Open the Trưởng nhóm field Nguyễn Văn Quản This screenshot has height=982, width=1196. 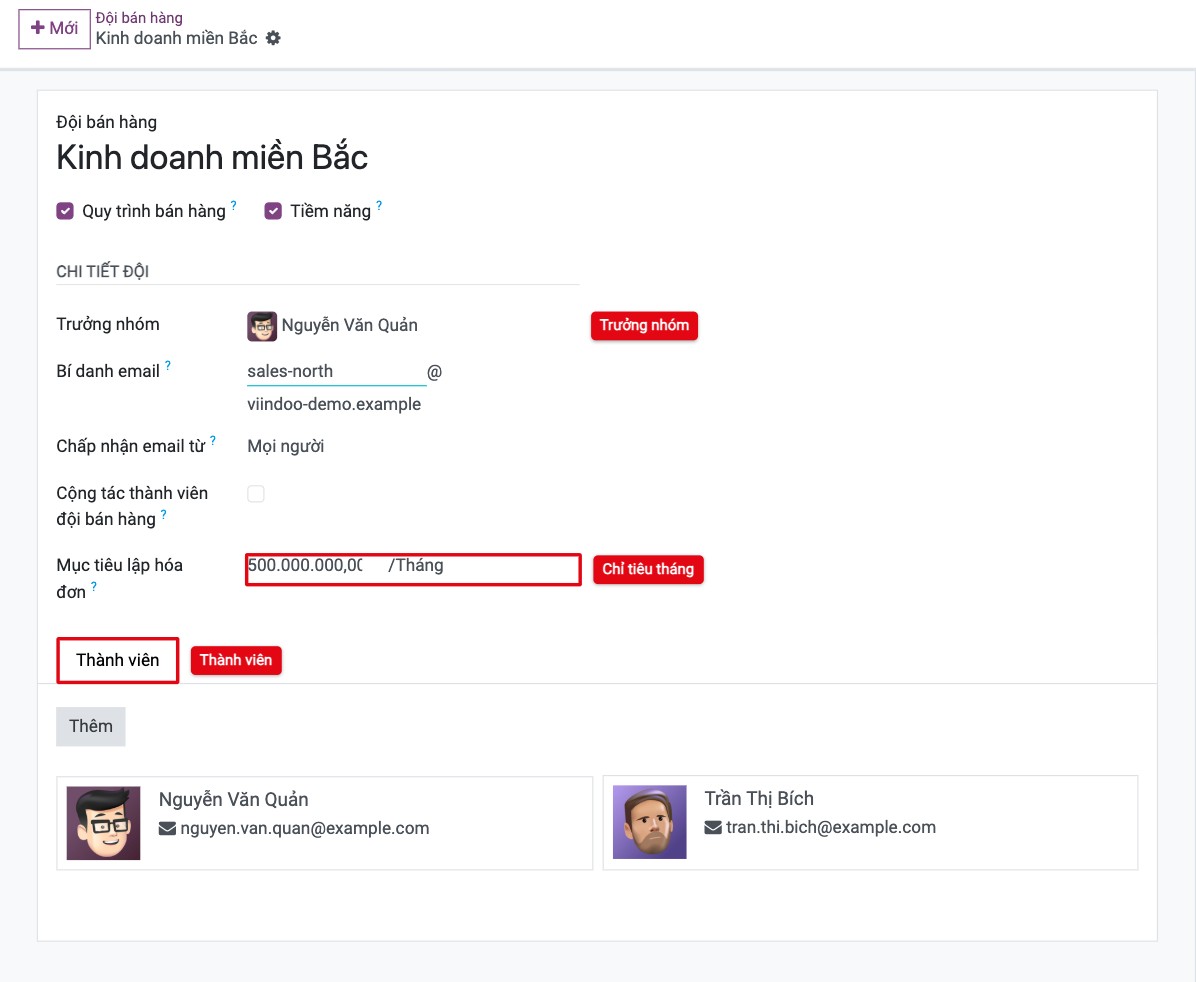[349, 326]
